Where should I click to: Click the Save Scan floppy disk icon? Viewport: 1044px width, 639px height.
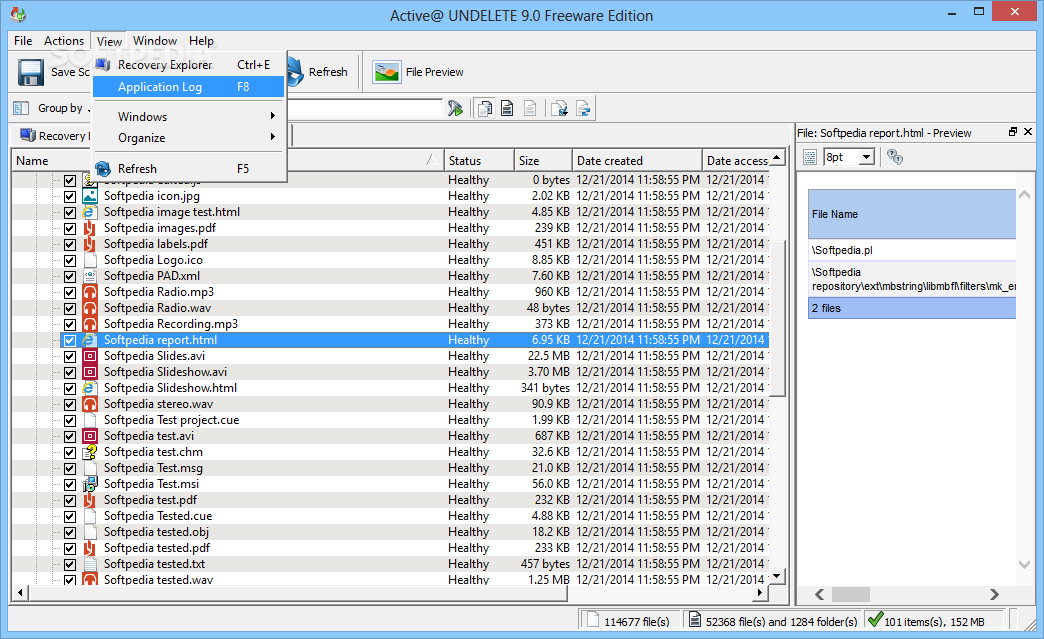[x=31, y=72]
